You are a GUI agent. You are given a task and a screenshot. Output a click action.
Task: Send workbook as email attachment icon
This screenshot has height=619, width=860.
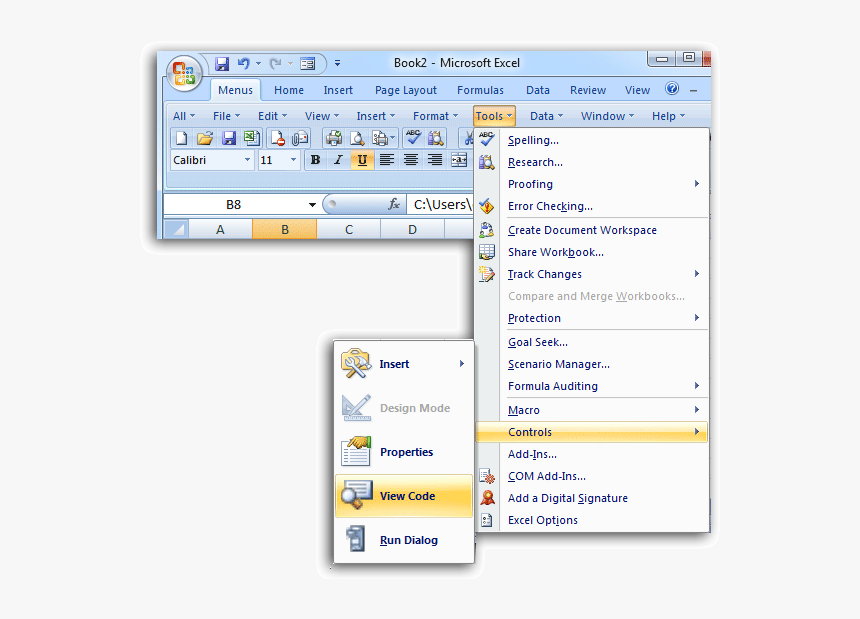point(300,138)
